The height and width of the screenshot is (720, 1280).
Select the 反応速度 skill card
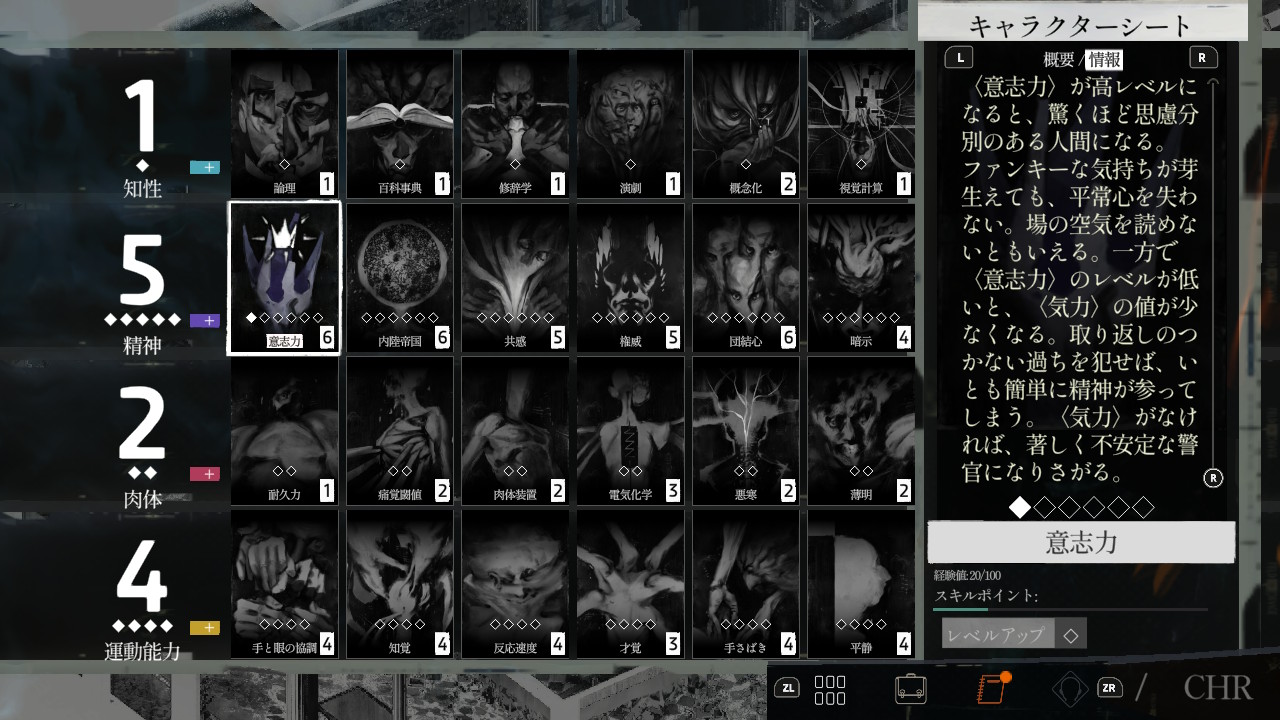pos(515,584)
